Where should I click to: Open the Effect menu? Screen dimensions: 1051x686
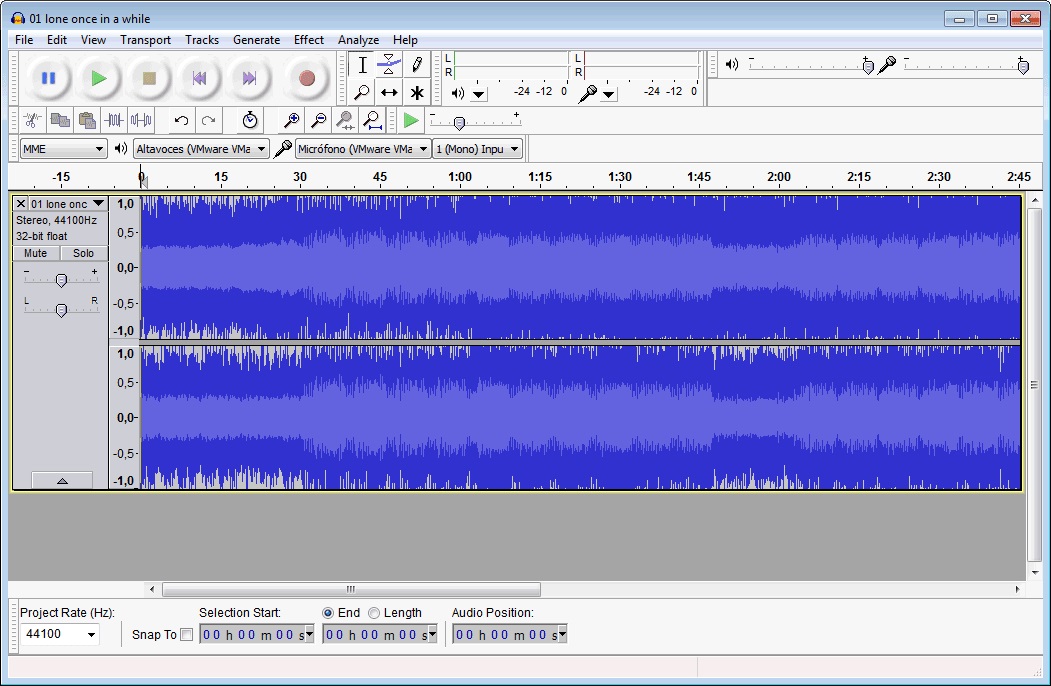pos(308,40)
